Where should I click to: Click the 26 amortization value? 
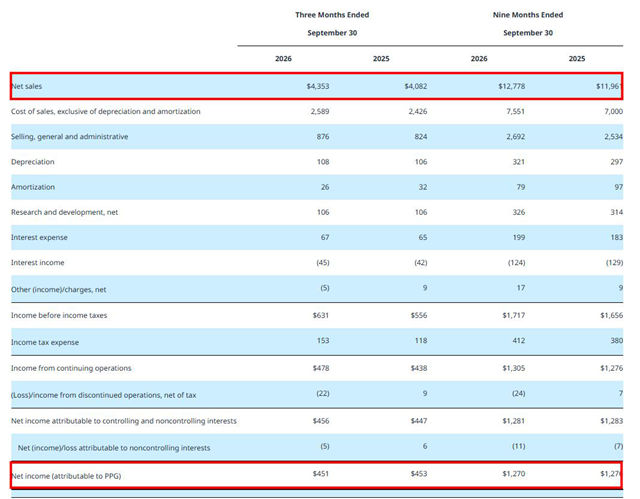coord(325,187)
